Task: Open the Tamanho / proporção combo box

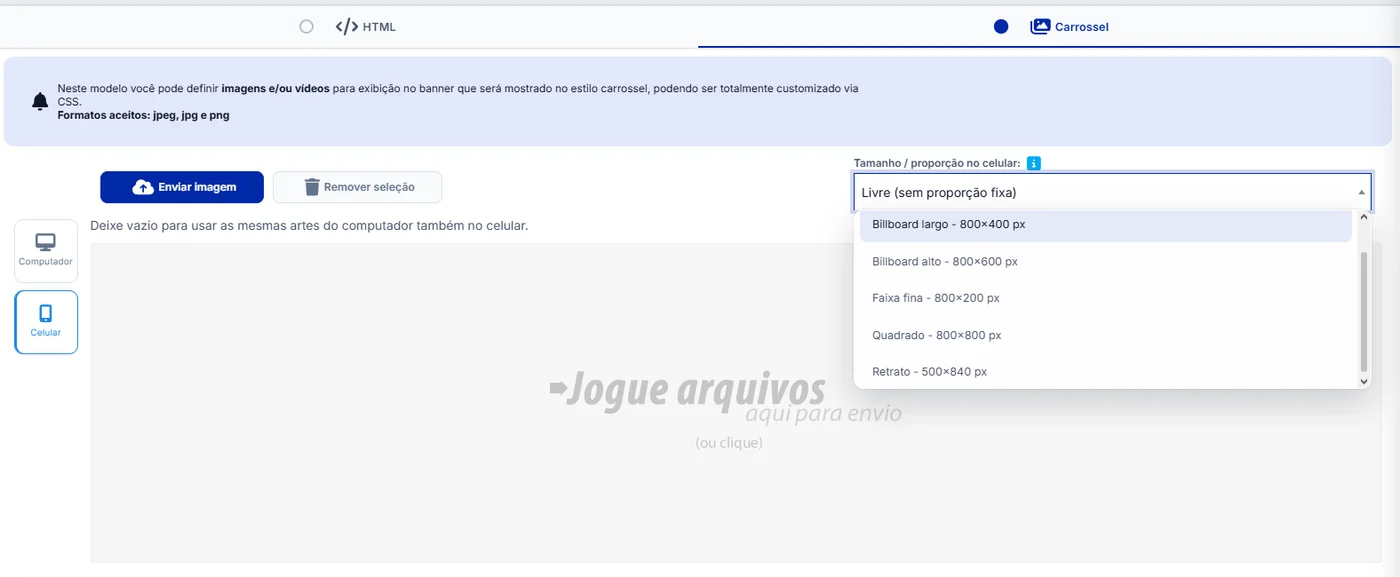Action: (1112, 192)
